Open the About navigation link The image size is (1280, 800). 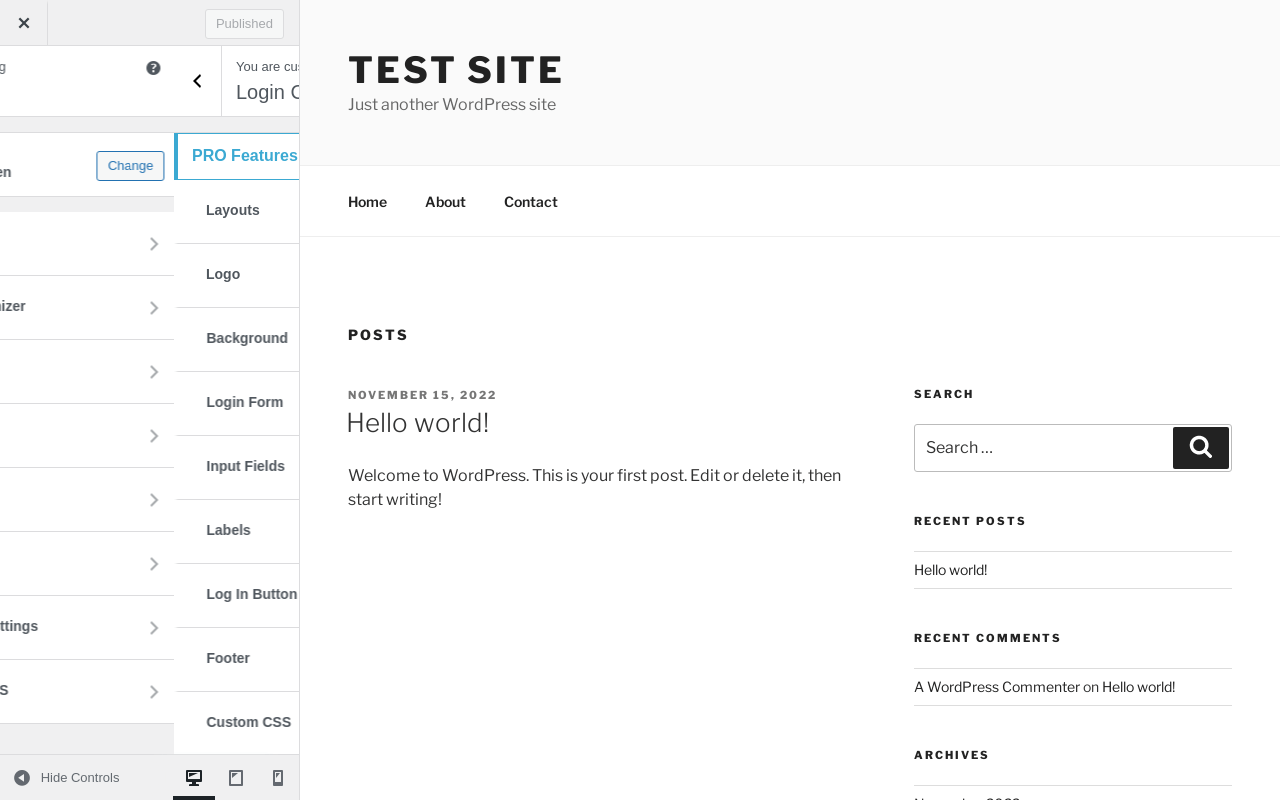click(445, 202)
